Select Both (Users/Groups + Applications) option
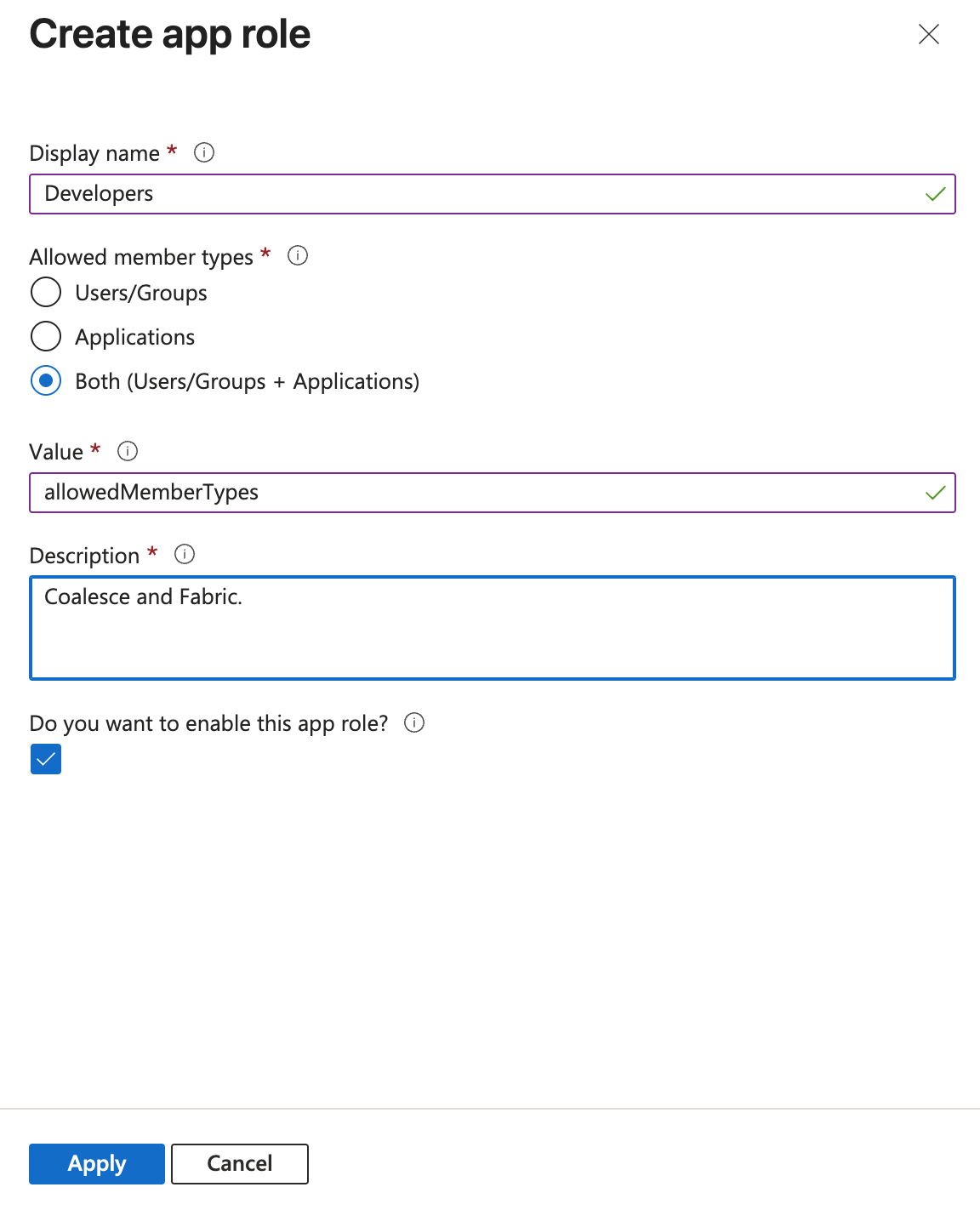Image resolution: width=980 pixels, height=1210 pixels. [x=46, y=380]
